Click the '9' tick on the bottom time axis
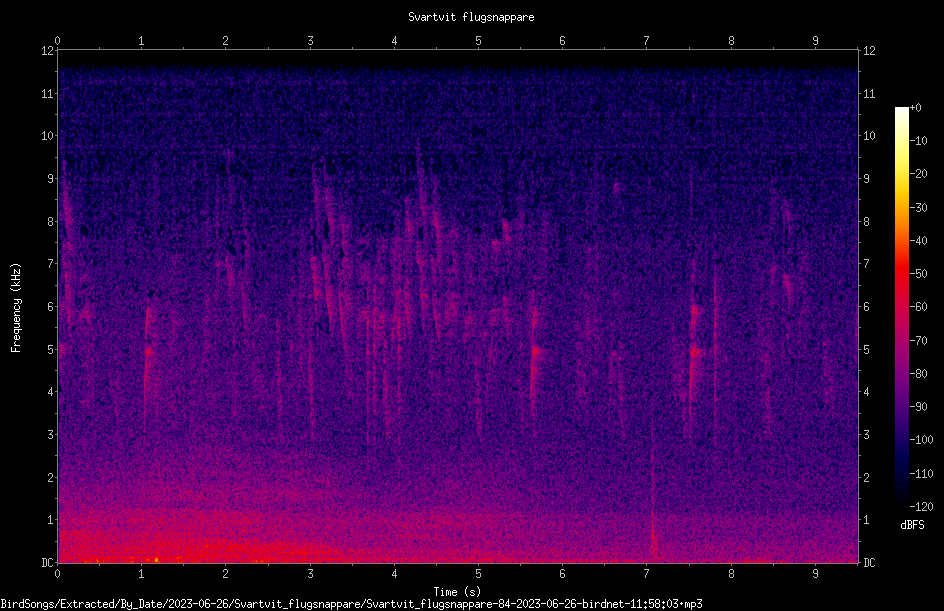Image resolution: width=944 pixels, height=611 pixels. [x=815, y=574]
